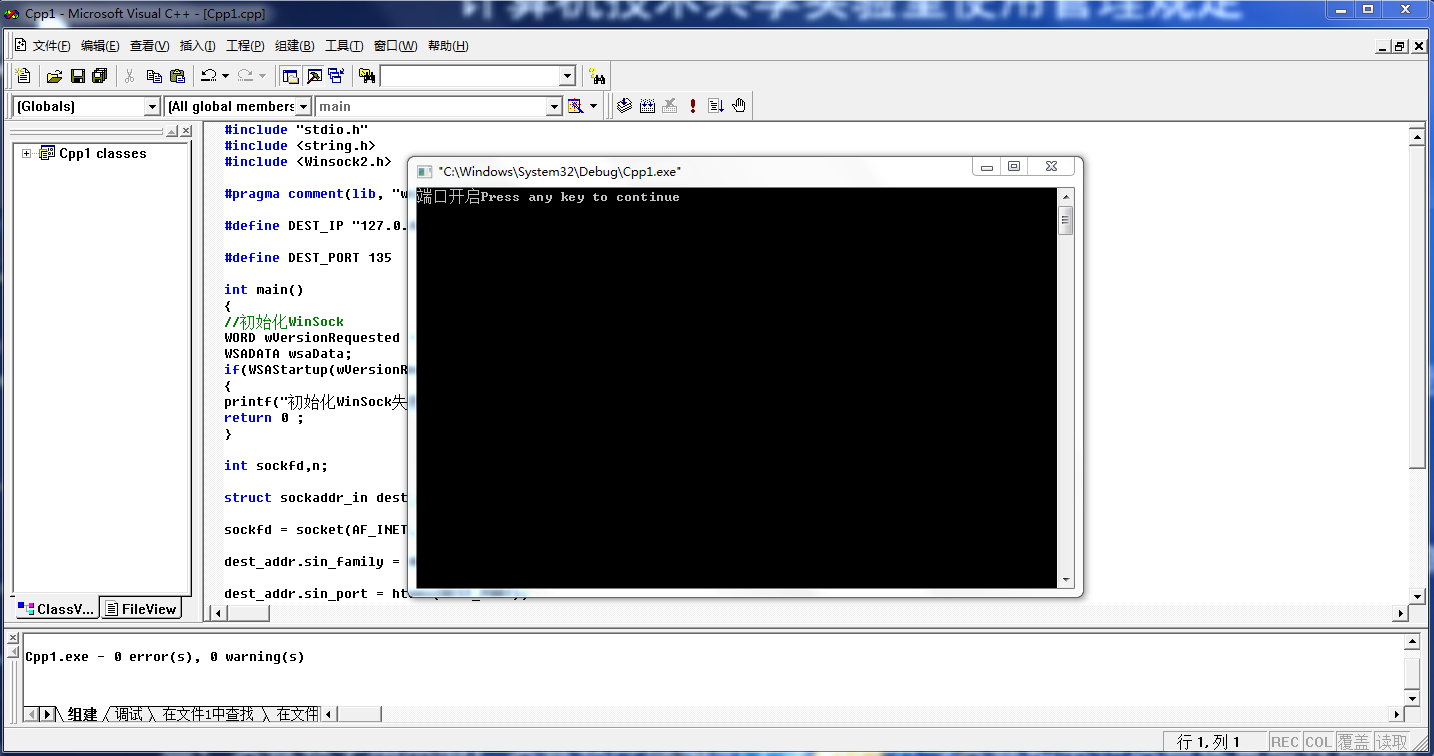Image resolution: width=1434 pixels, height=756 pixels.
Task: Click the Find in Files binoculars icon
Action: (366, 76)
